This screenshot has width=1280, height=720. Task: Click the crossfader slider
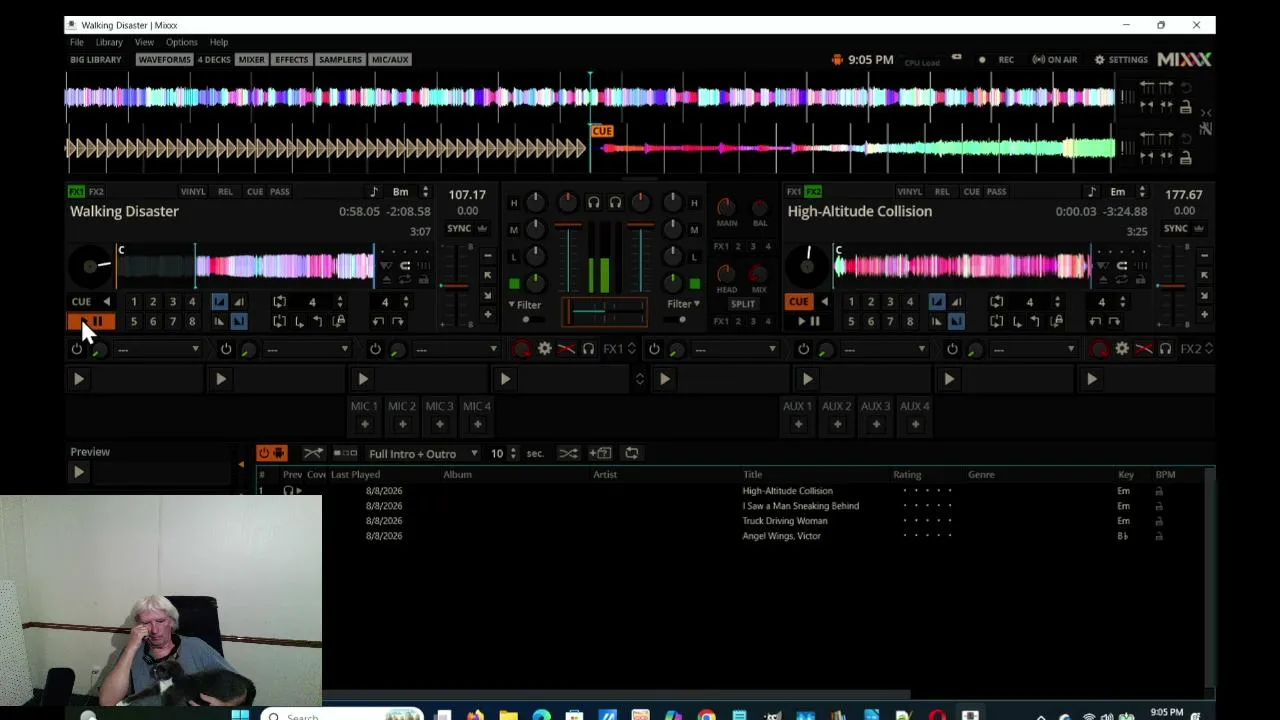(604, 313)
